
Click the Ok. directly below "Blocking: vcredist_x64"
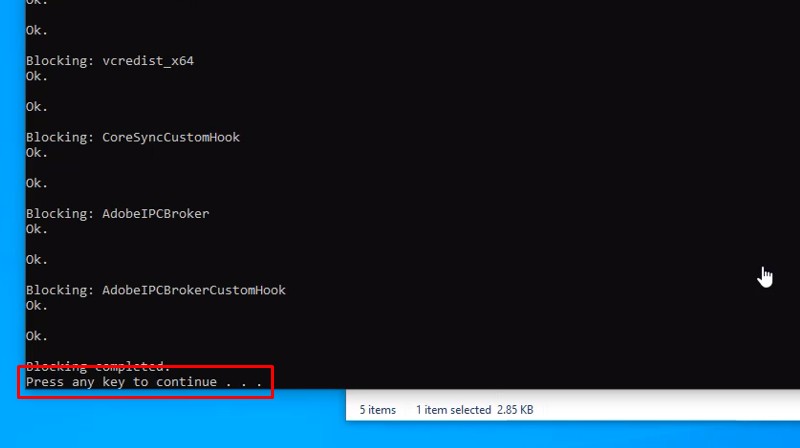37,76
